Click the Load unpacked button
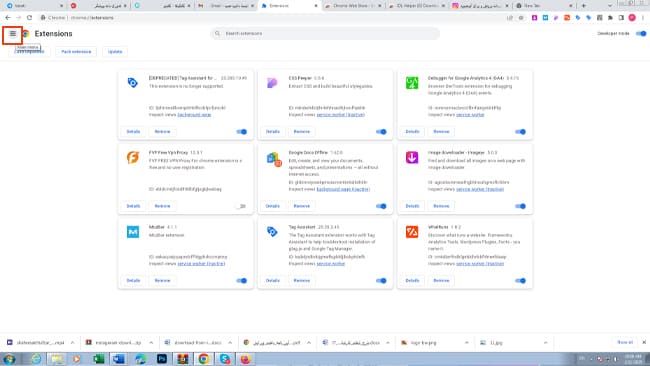Screen dimensions: 650x366 coord(29,52)
